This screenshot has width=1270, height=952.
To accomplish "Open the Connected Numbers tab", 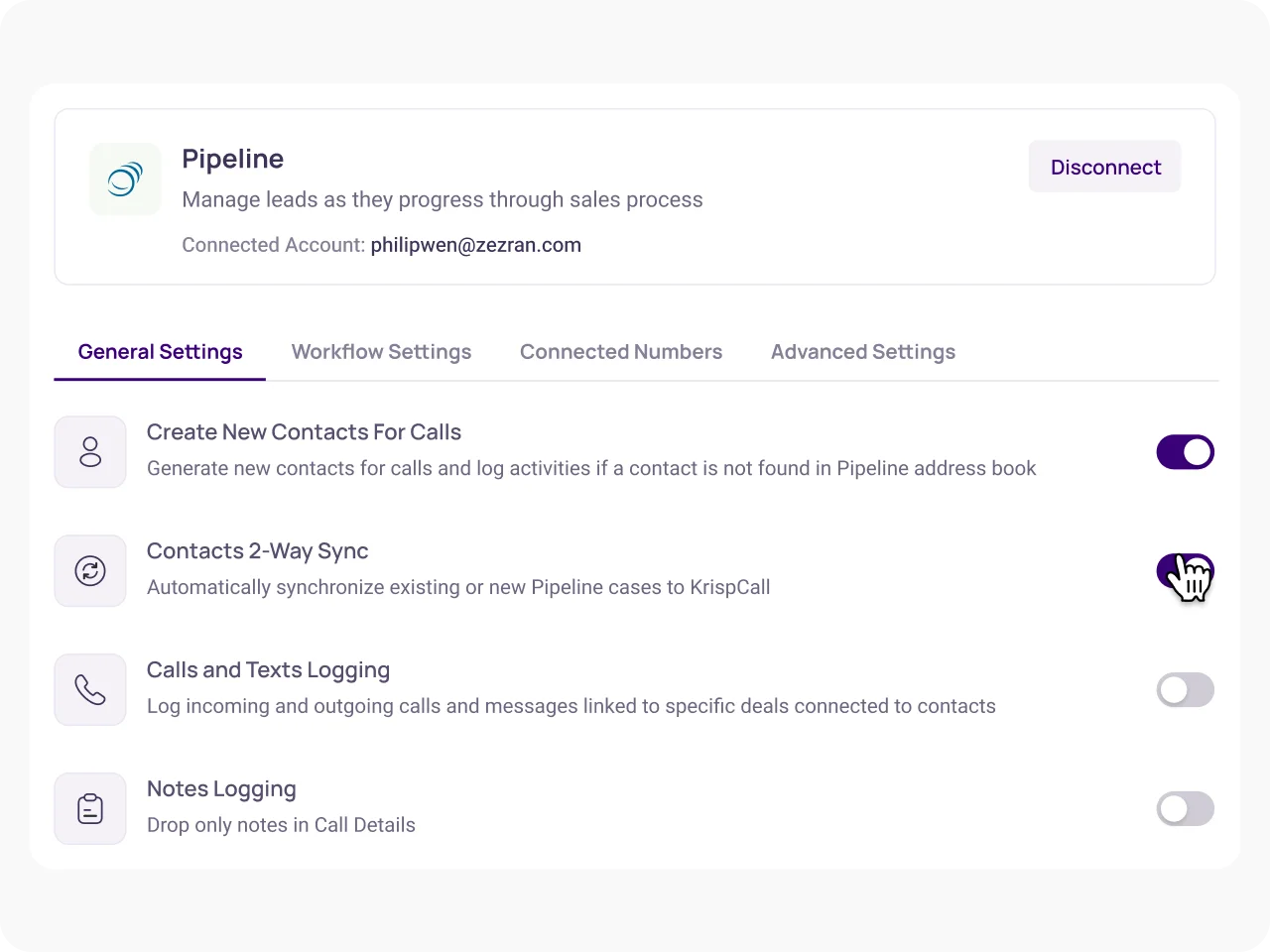I will (621, 352).
